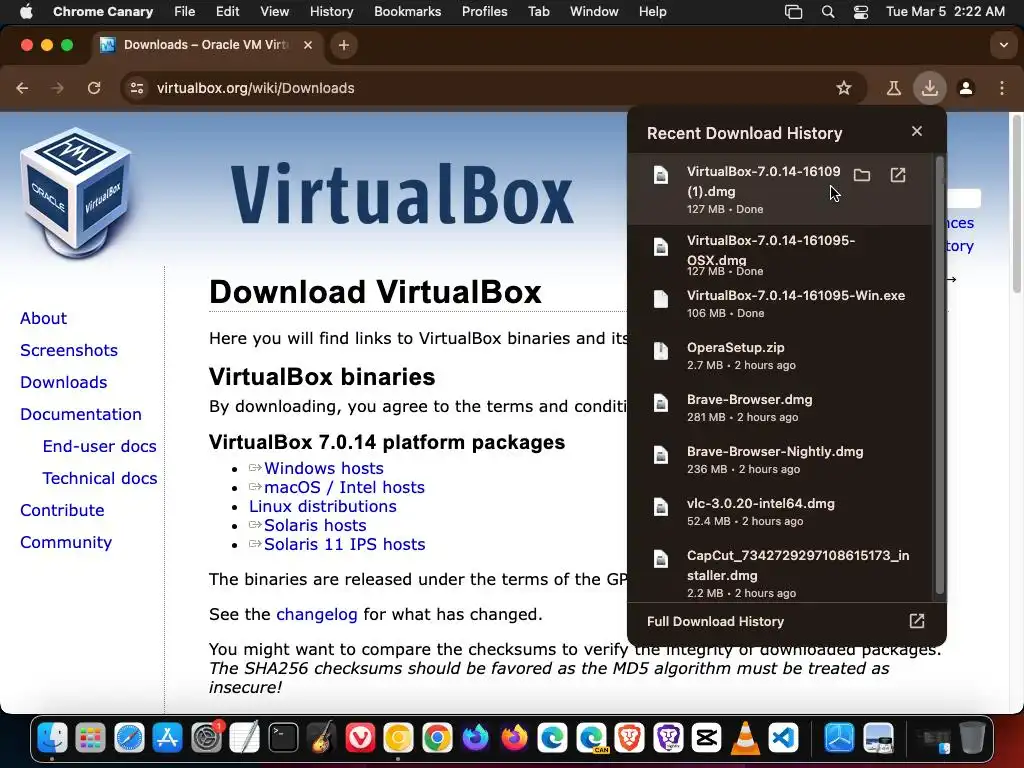The image size is (1024, 768).
Task: Open the View menu
Action: click(274, 11)
